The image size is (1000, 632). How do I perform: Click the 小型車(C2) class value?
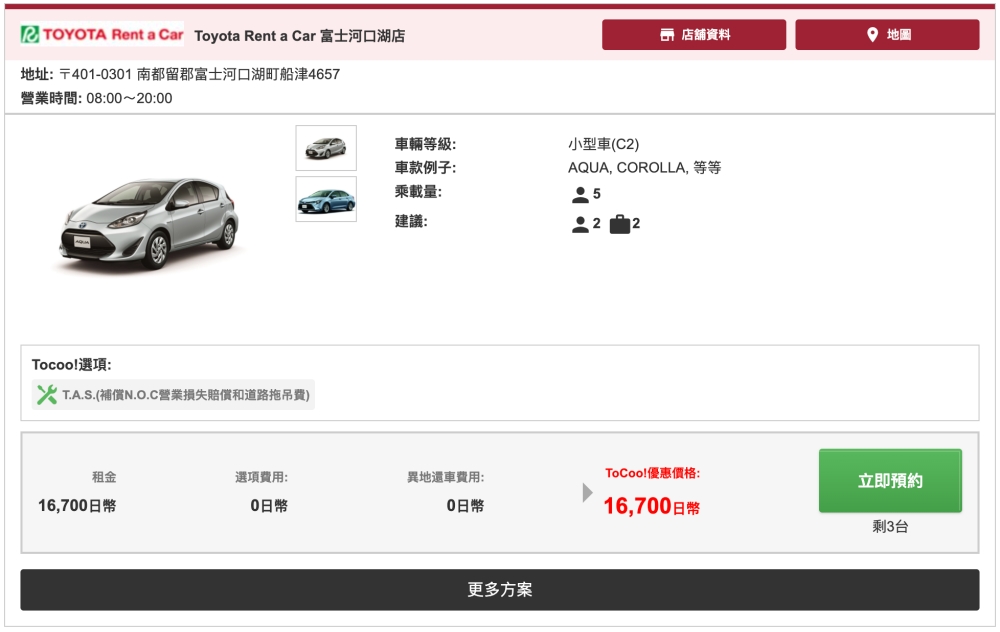pyautogui.click(x=603, y=144)
